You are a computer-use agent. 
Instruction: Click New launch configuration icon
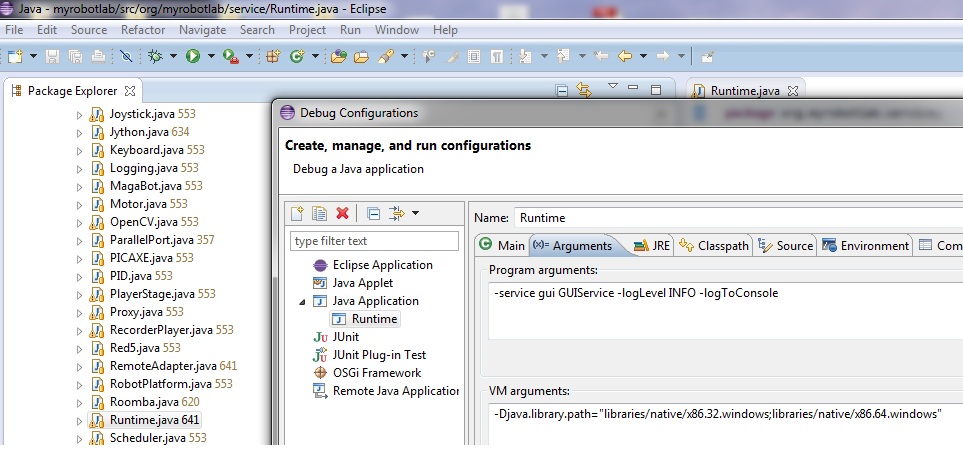coord(297,213)
